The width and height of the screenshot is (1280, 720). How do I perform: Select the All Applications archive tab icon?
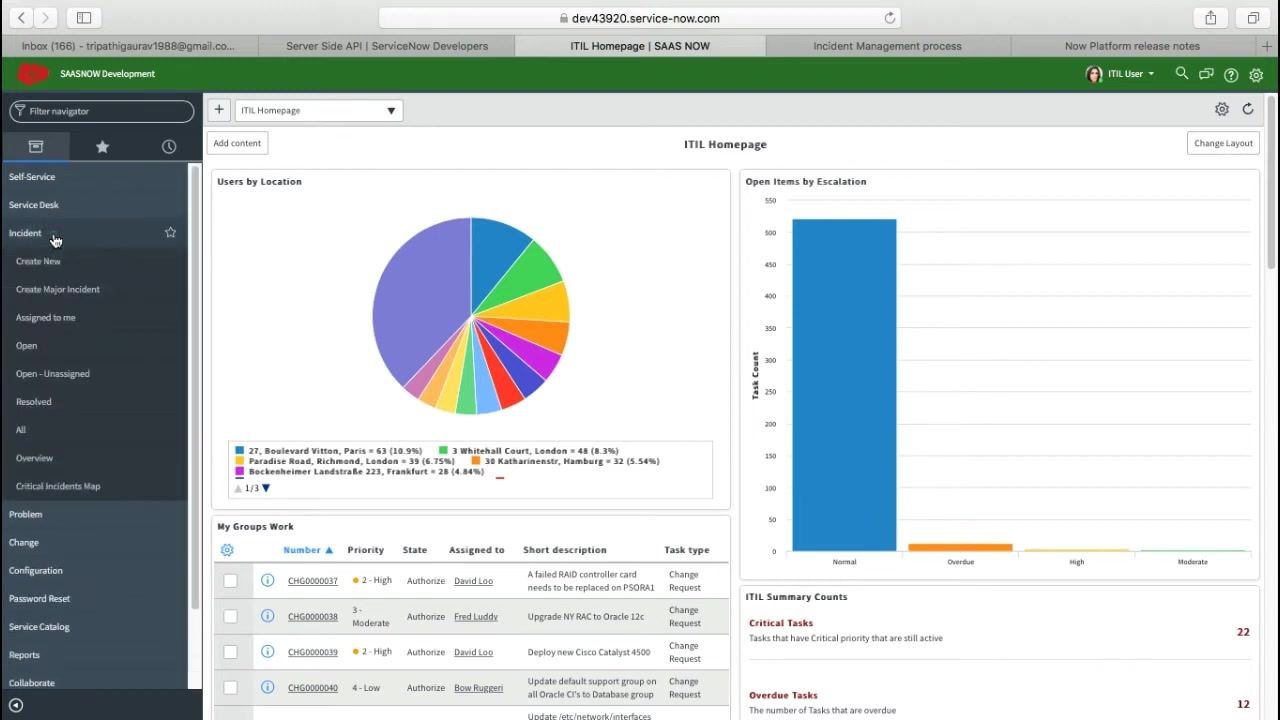tap(36, 147)
